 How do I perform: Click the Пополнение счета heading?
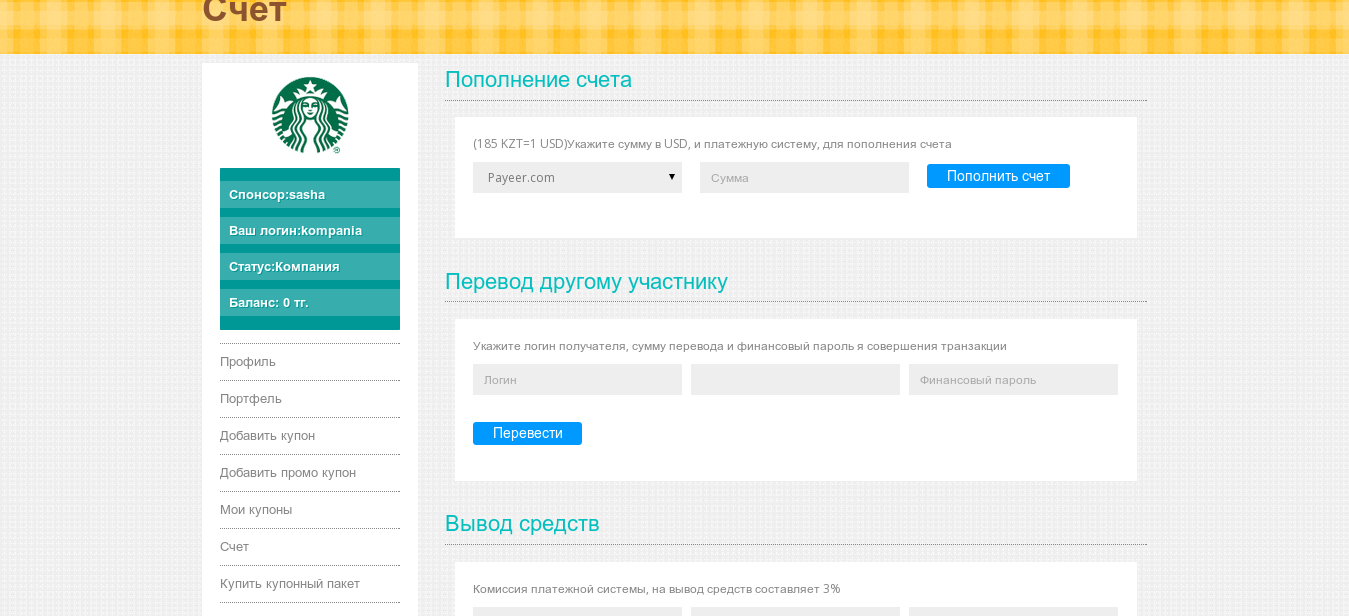[x=538, y=80]
